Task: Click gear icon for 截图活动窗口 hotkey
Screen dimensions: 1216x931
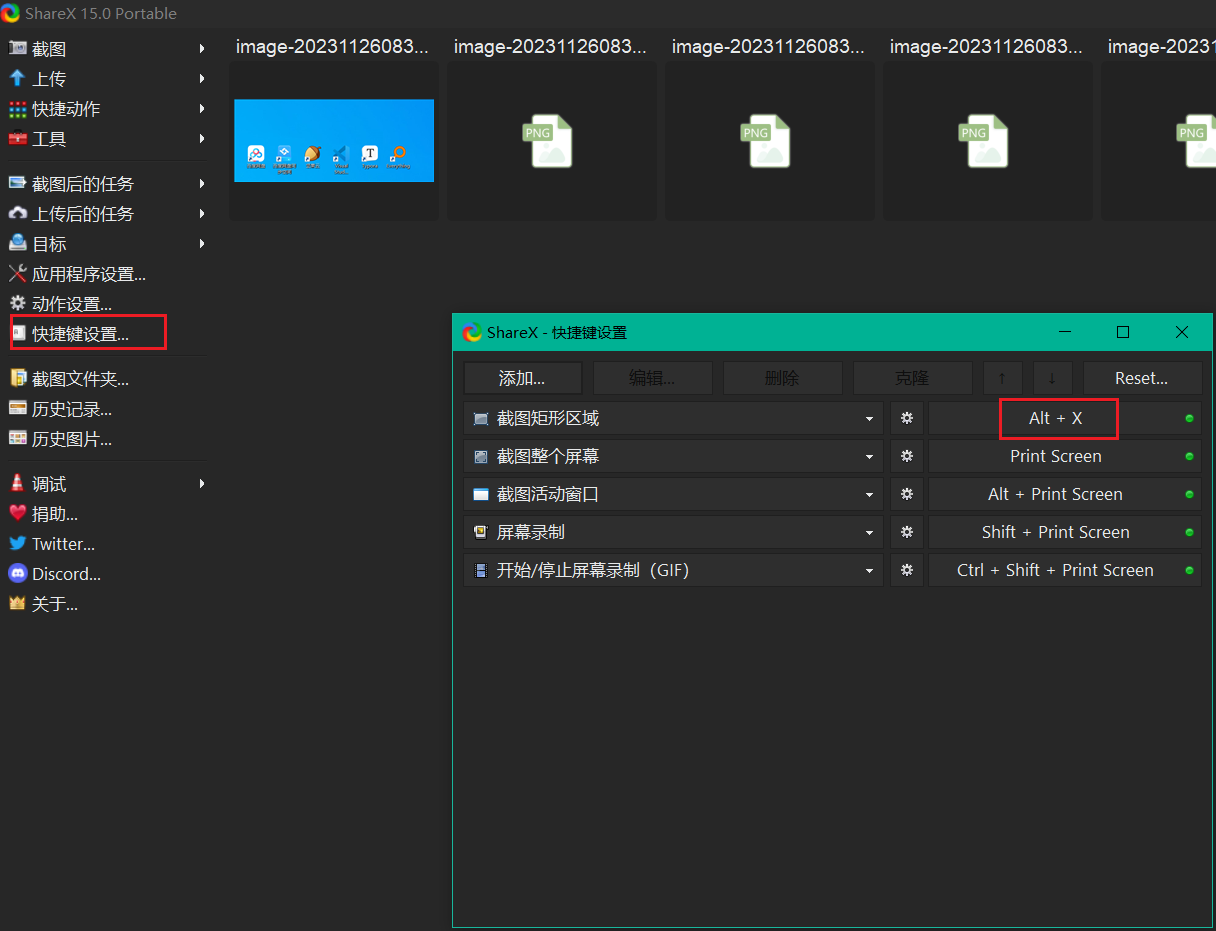Action: (907, 494)
